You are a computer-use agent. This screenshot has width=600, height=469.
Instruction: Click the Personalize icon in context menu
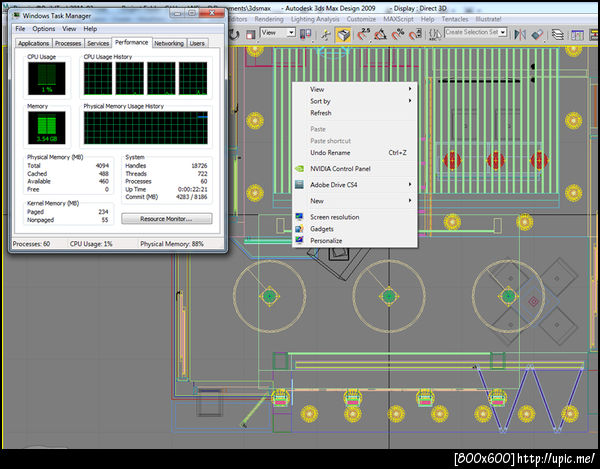(299, 241)
